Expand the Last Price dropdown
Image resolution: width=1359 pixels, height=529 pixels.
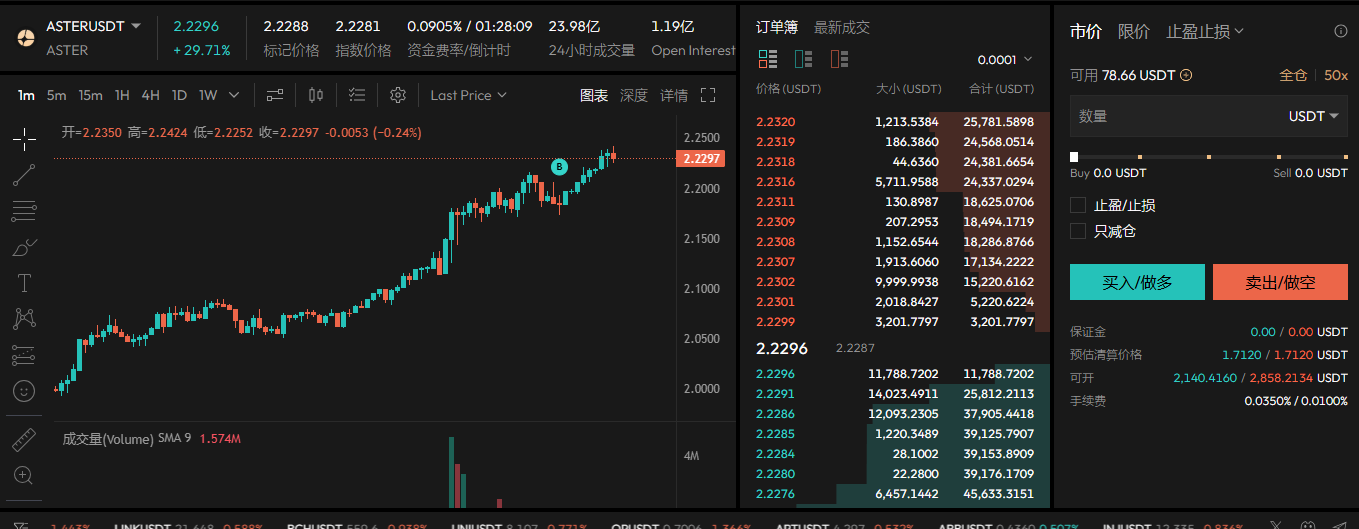[x=468, y=95]
